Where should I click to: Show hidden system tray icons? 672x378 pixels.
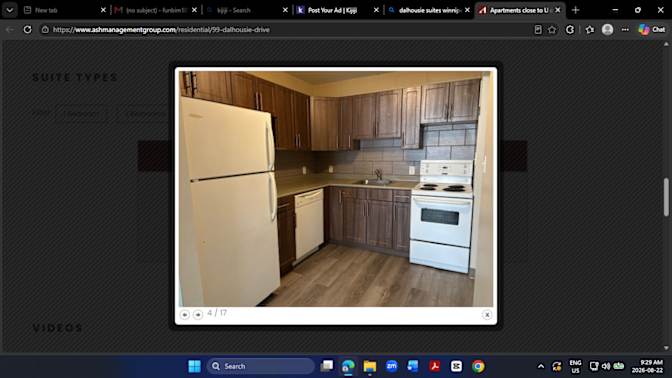(x=541, y=366)
